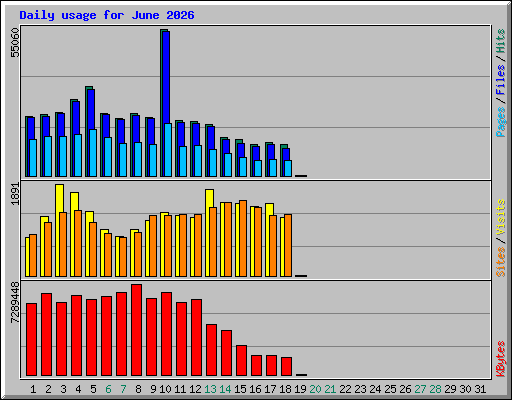512x400 pixels.
Task: Click day 15 on the date axis
Action: click(240, 389)
